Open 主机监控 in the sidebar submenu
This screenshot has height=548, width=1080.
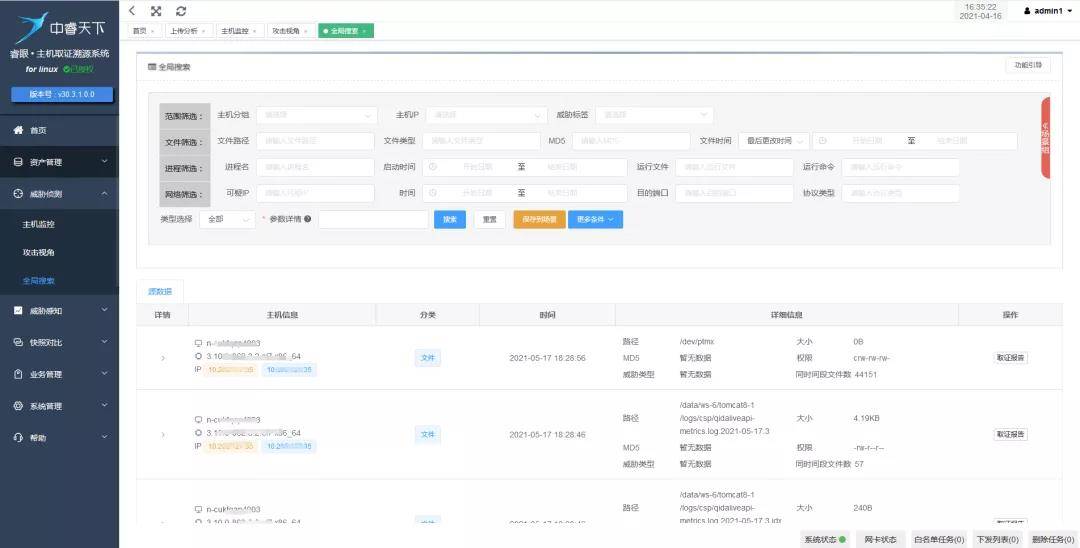tap(39, 224)
